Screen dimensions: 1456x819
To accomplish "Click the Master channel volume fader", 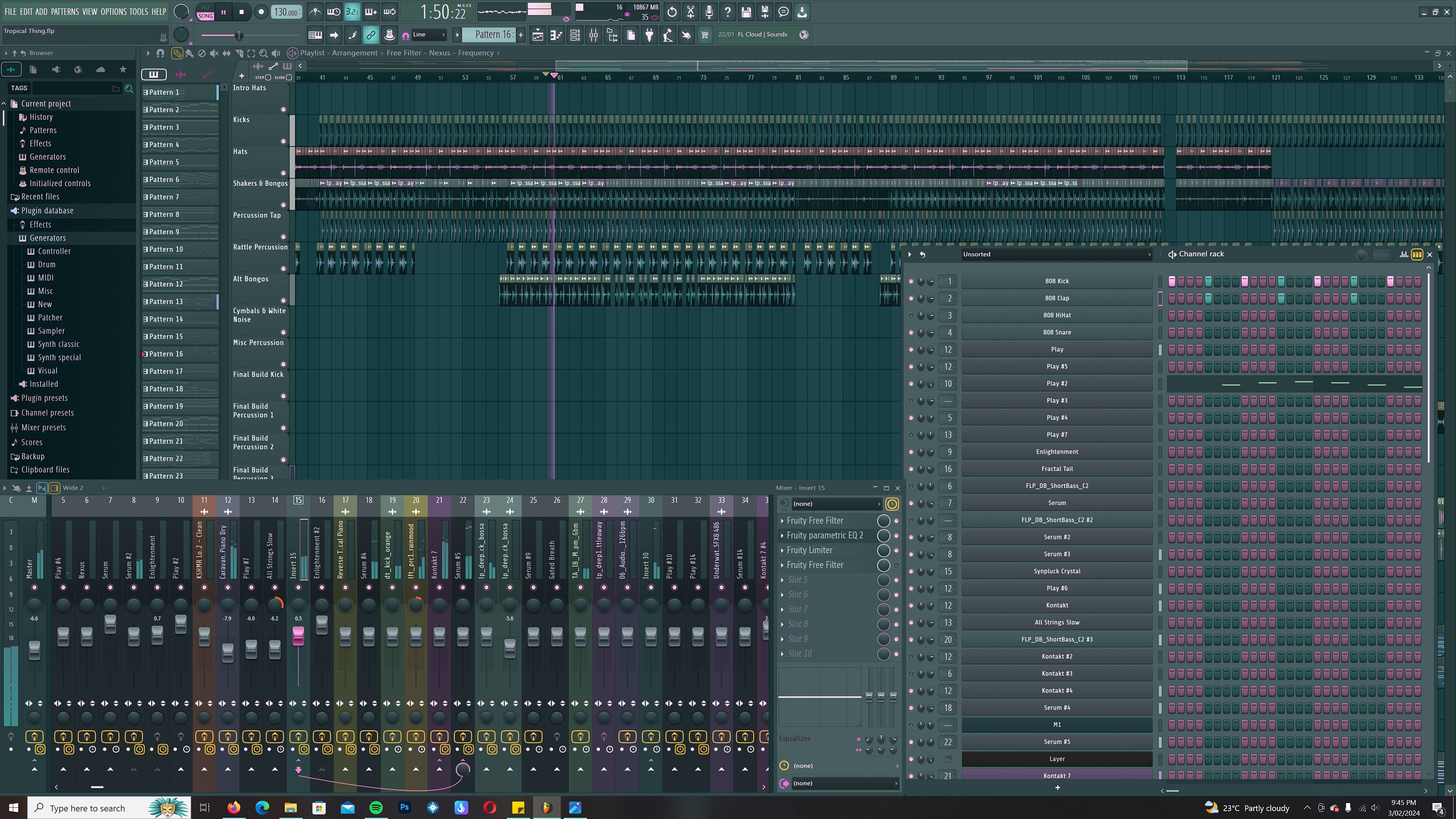I will [34, 651].
